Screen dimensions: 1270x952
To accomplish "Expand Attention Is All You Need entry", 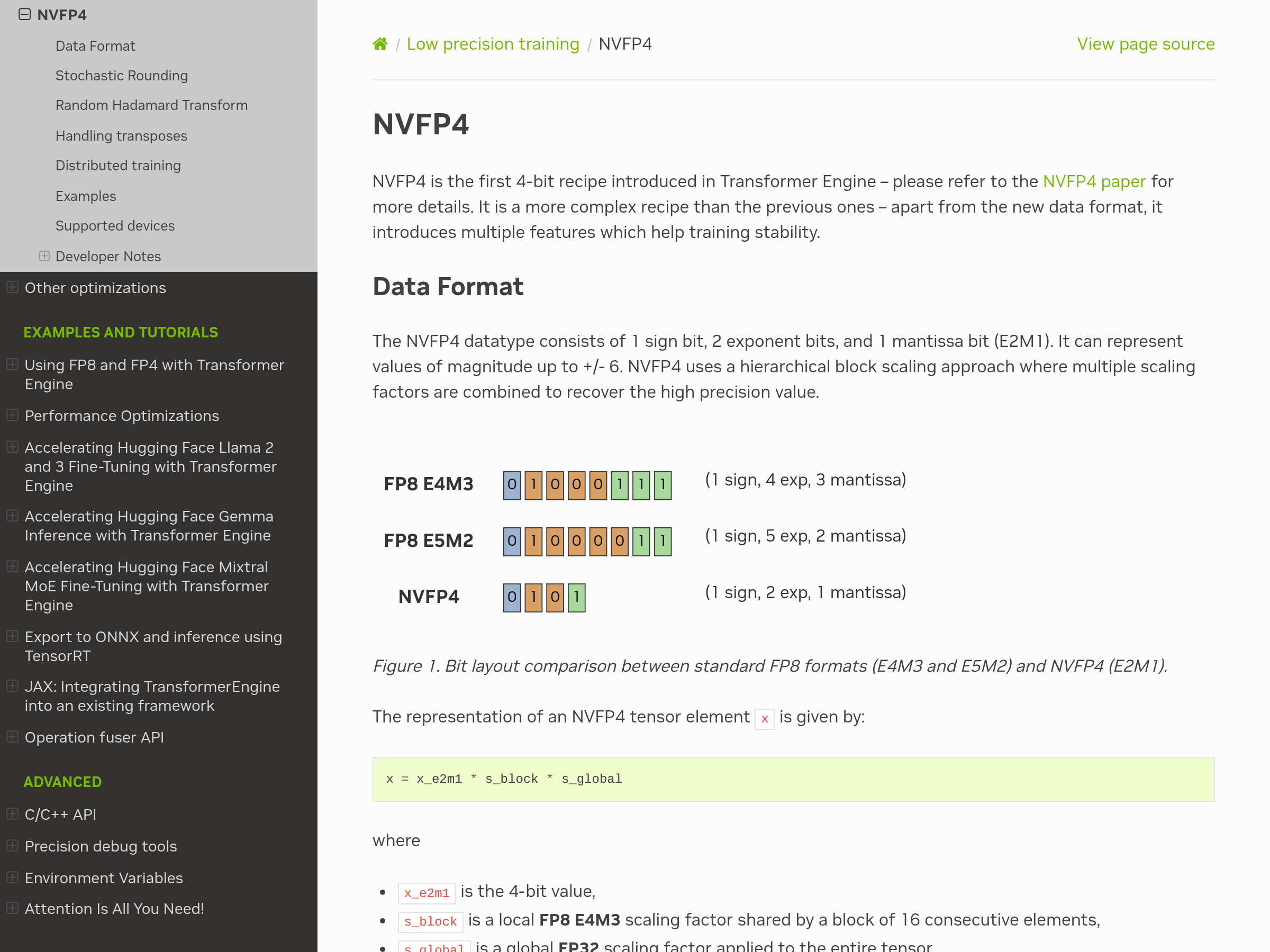I will point(12,908).
